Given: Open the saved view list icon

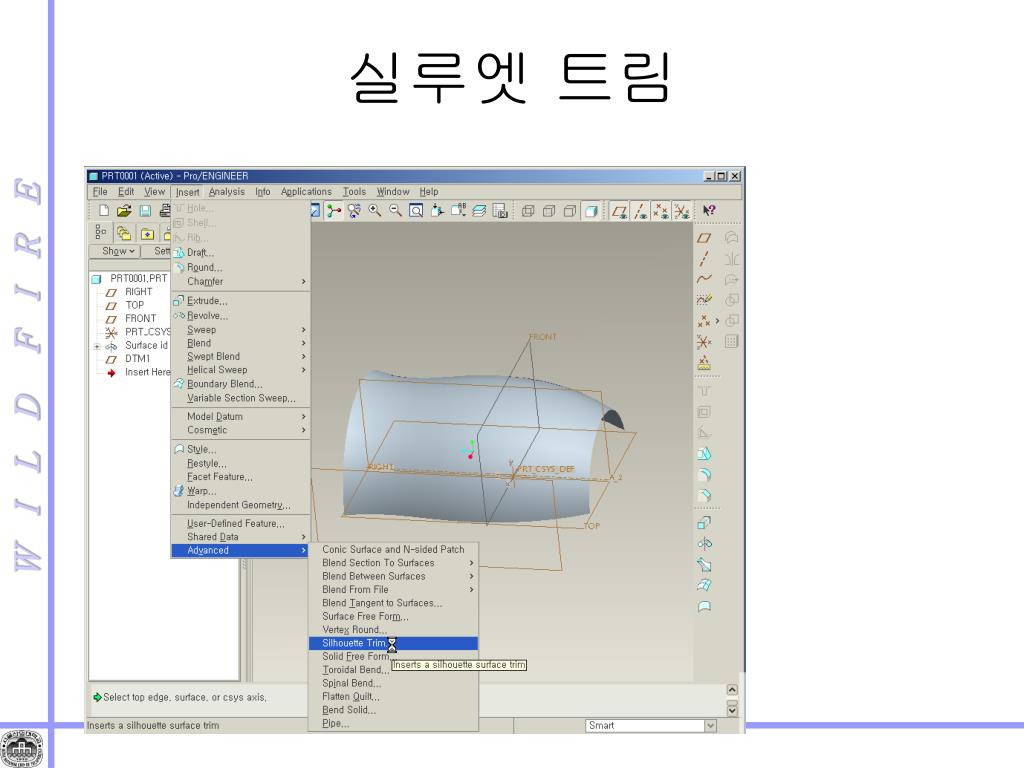Looking at the screenshot, I should point(458,210).
